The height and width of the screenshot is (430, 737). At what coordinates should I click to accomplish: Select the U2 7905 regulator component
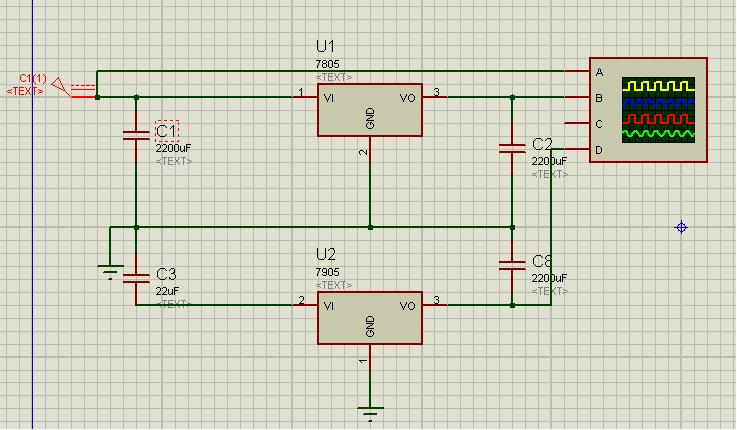click(370, 318)
